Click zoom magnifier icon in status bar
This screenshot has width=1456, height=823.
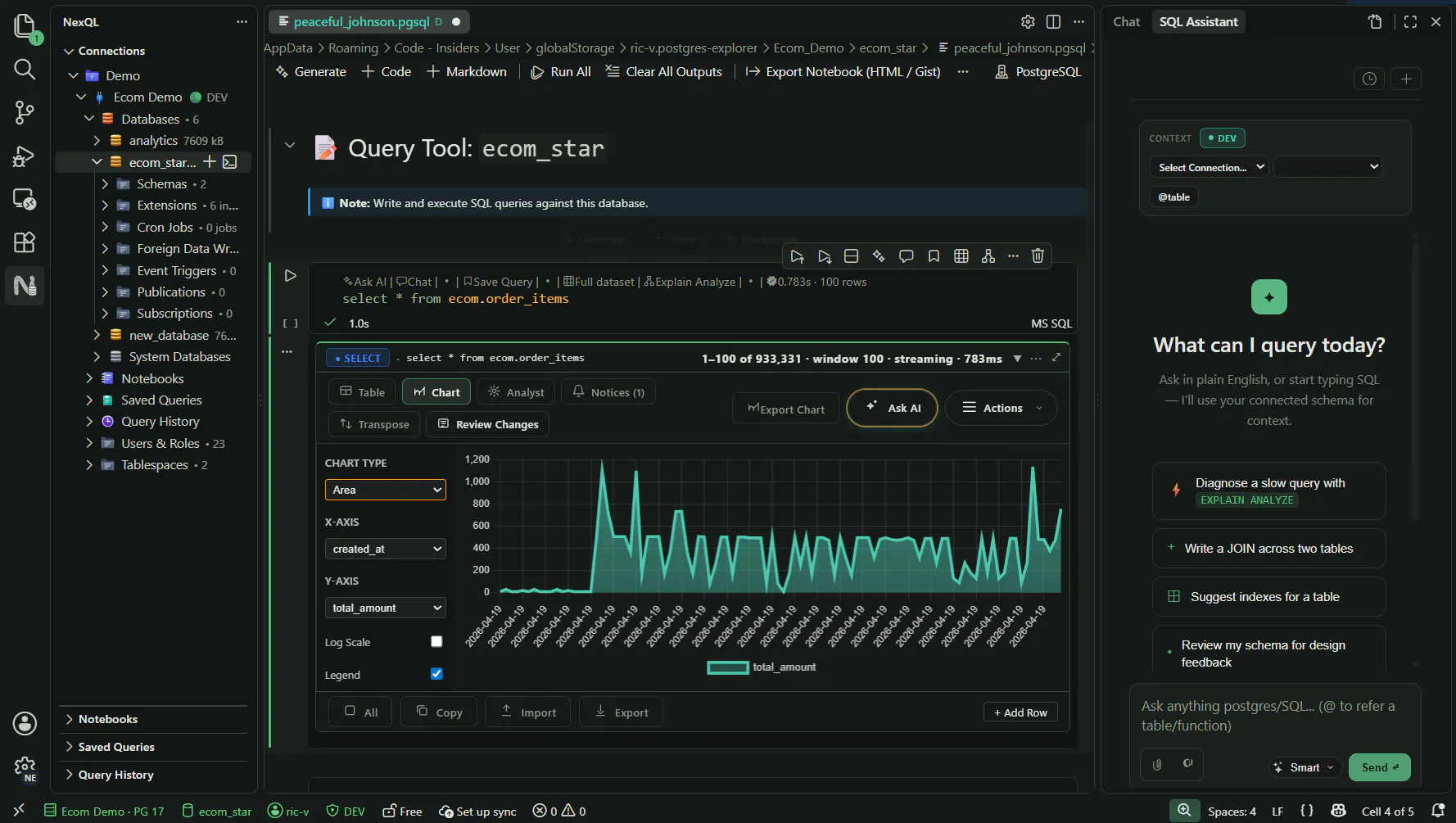click(1184, 811)
